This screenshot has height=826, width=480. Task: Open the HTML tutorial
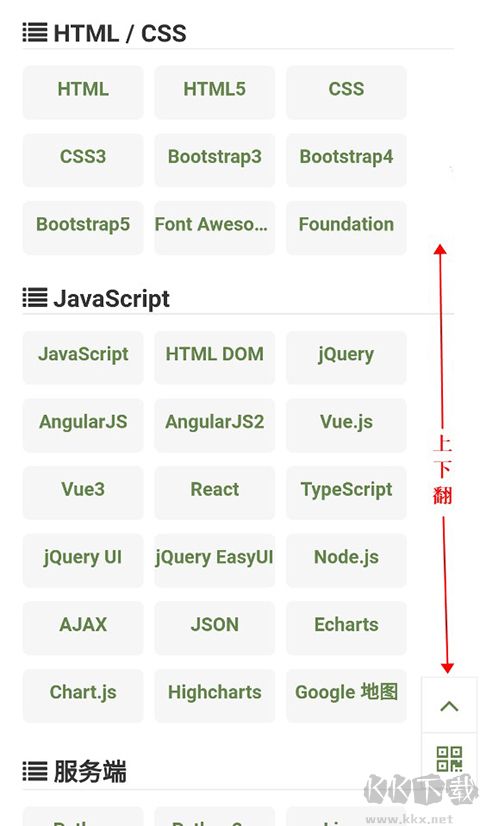pos(83,92)
